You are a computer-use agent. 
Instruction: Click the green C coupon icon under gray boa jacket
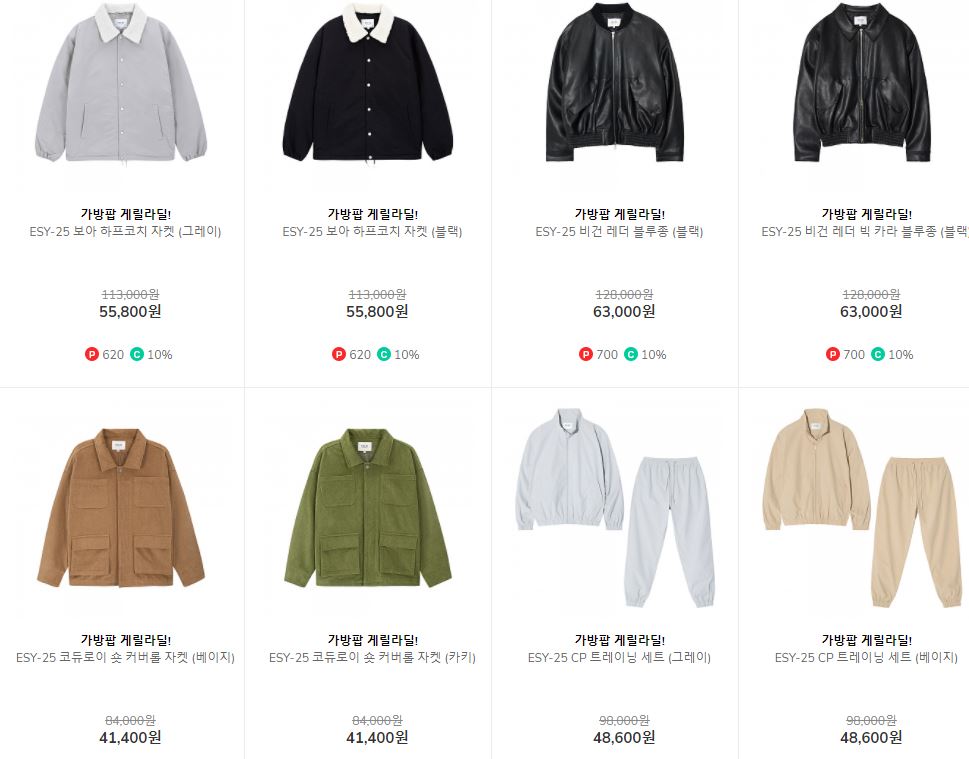137,354
